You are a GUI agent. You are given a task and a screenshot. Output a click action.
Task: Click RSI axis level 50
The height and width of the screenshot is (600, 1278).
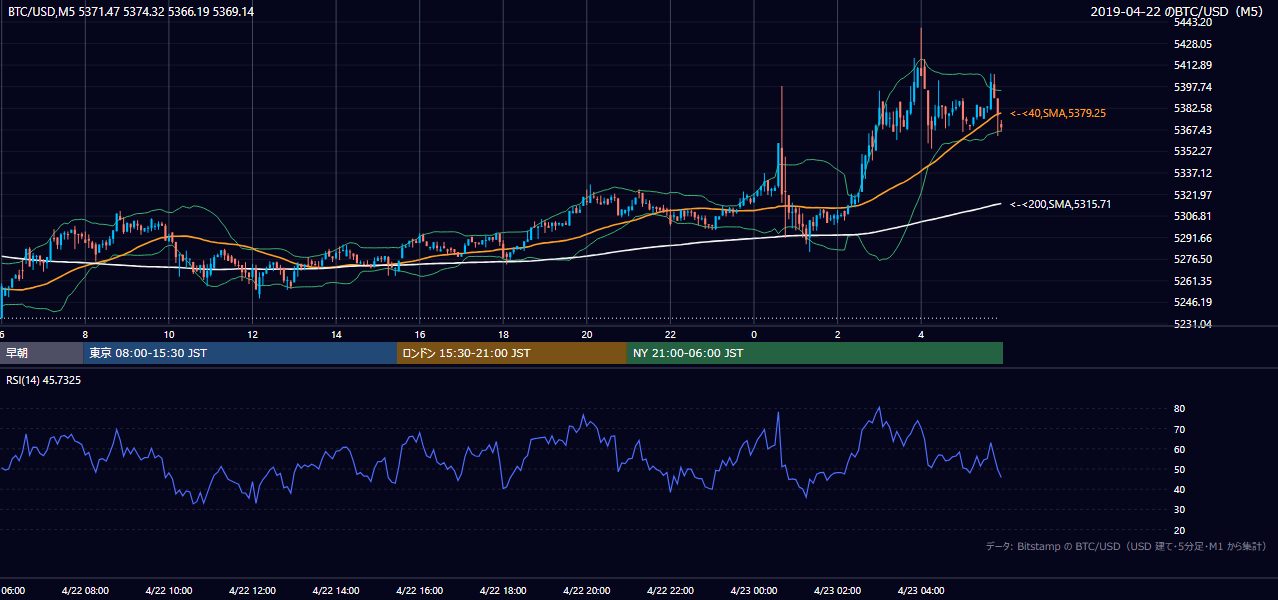click(1179, 470)
